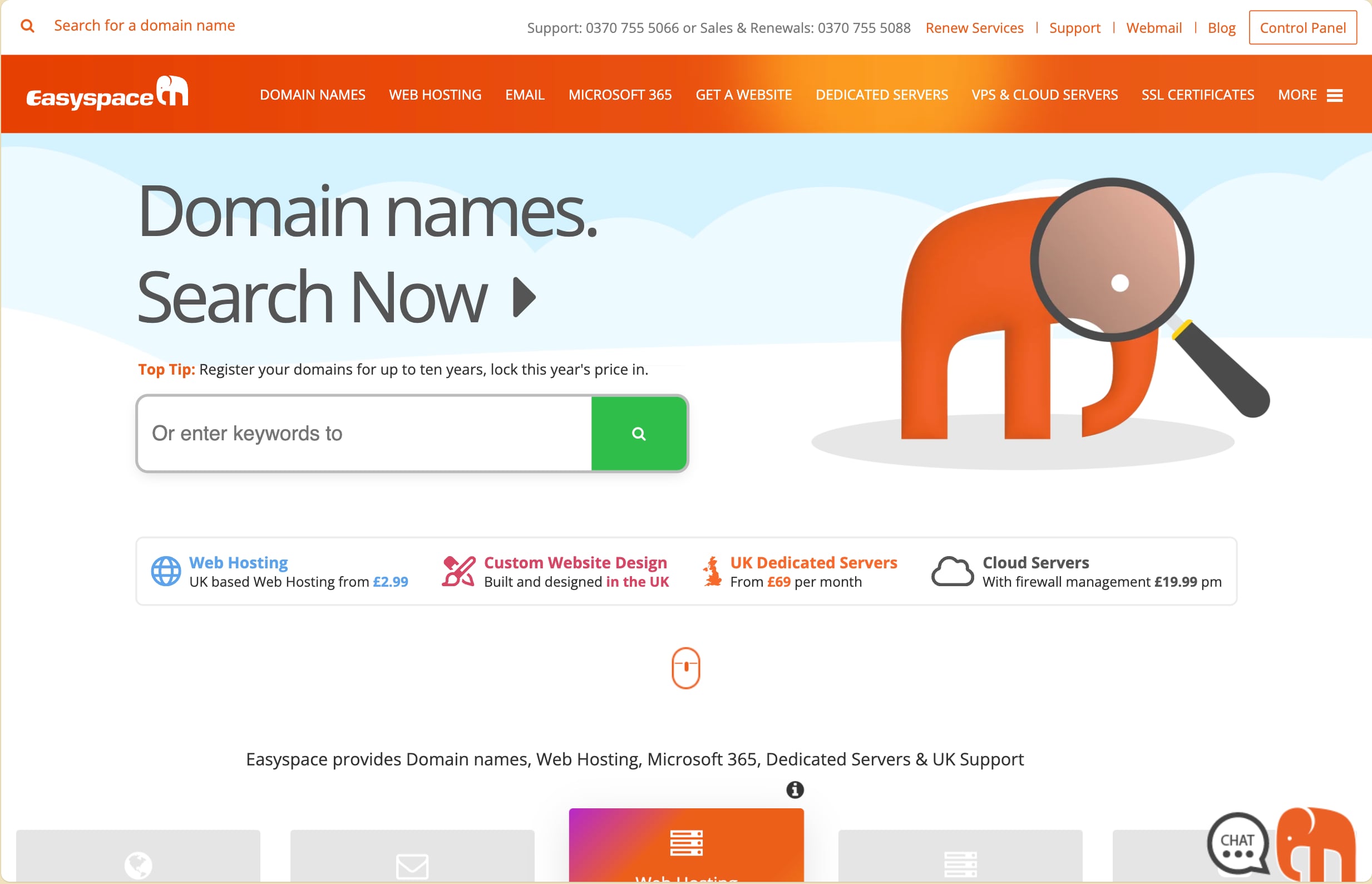This screenshot has height=884, width=1372.
Task: Click the Top Tip registration text
Action: 393,369
